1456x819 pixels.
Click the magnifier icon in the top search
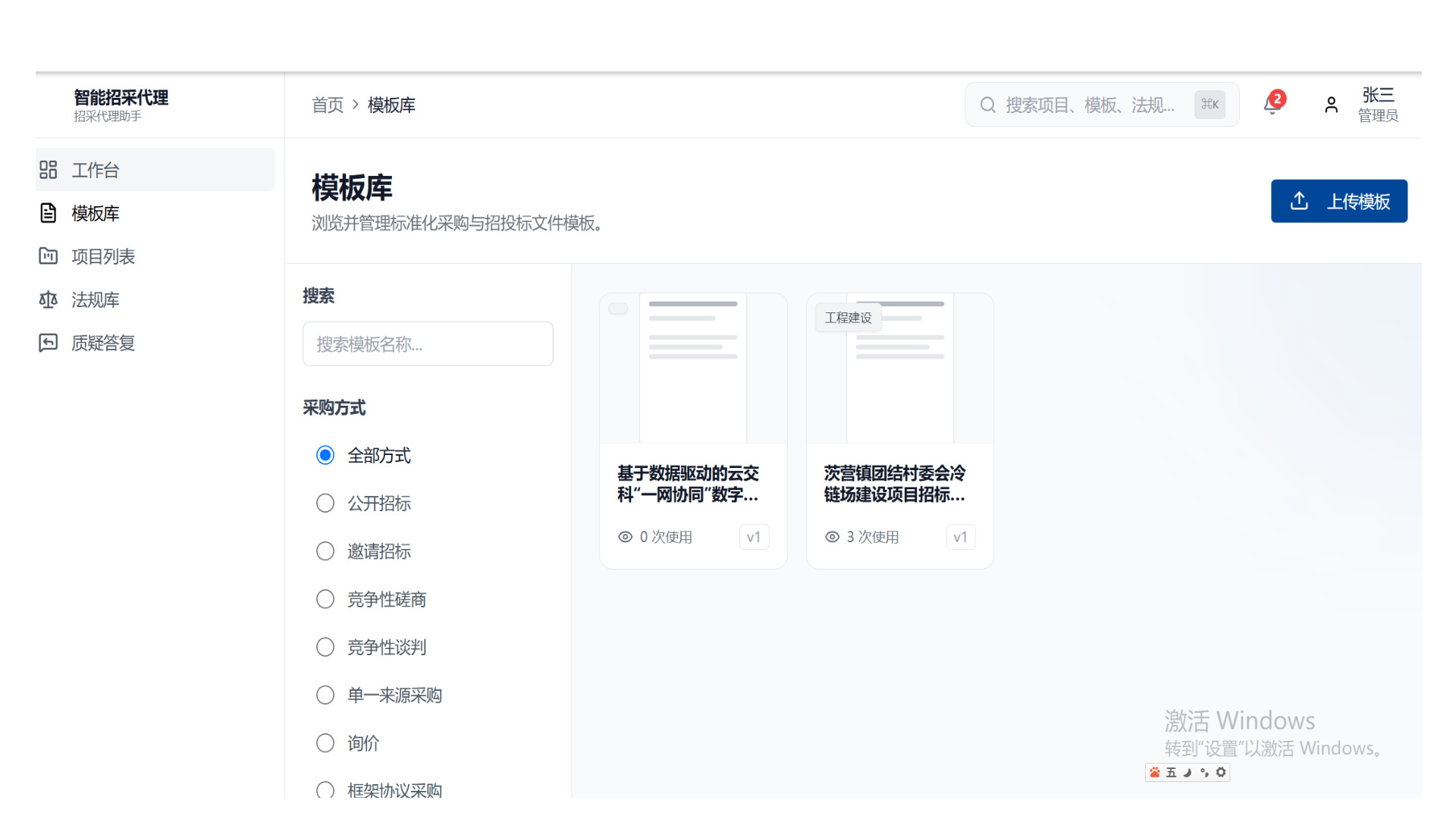pyautogui.click(x=987, y=105)
